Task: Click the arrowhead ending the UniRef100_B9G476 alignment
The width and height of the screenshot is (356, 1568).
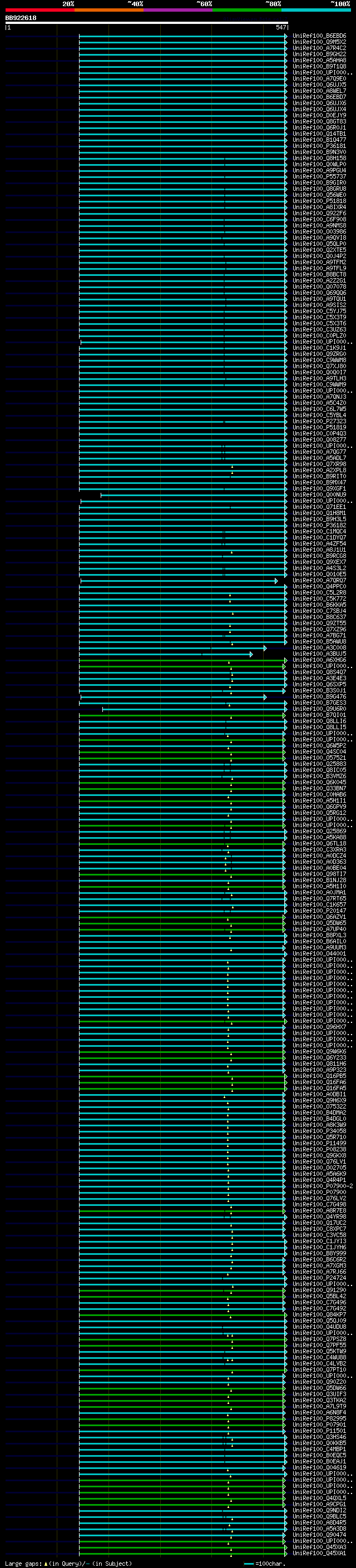Action: pos(265,697)
